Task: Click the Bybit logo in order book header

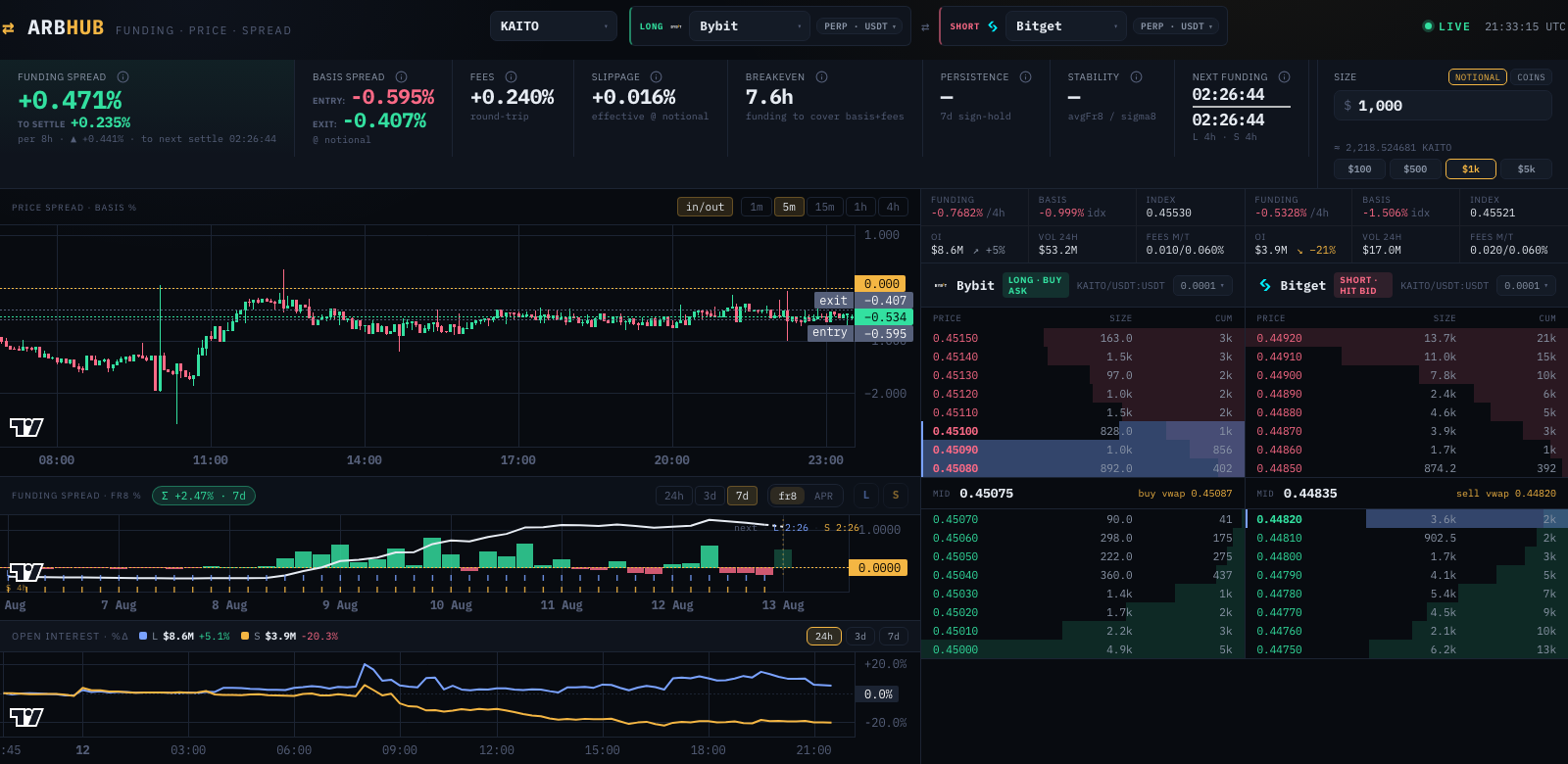Action: click(941, 285)
